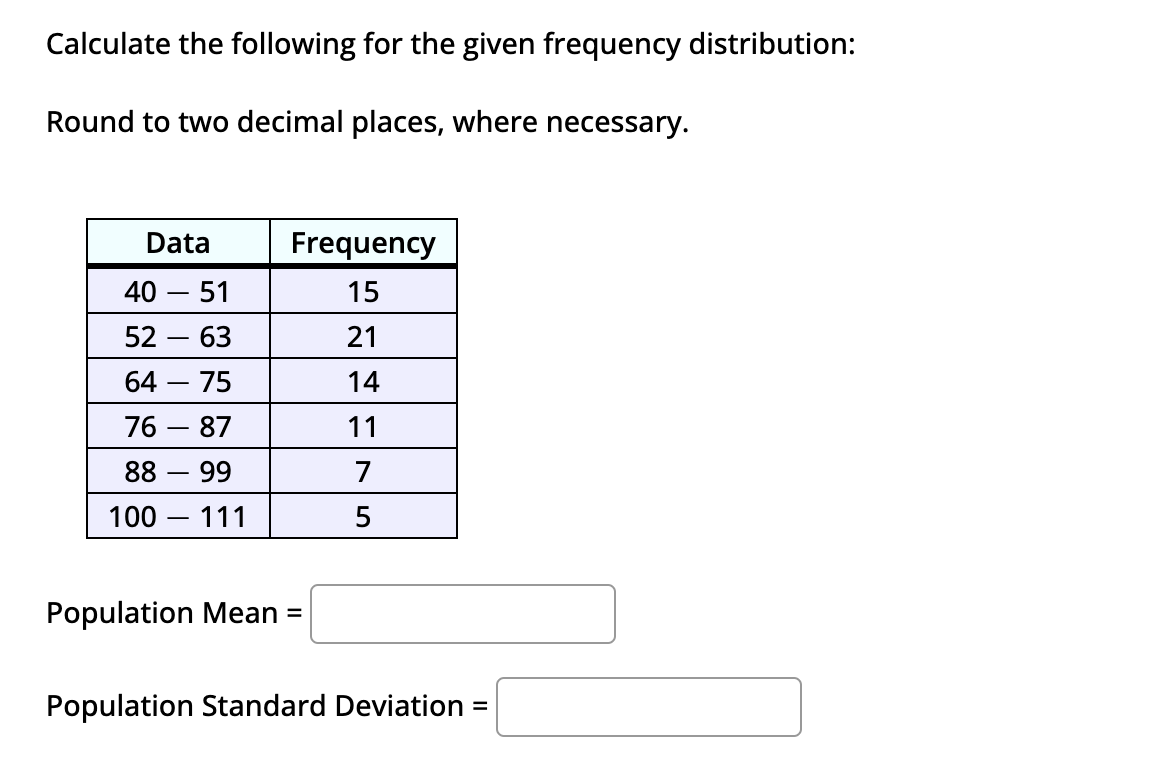1150x778 pixels.
Task: Click the 100 – 111 table cell
Action: [x=178, y=516]
